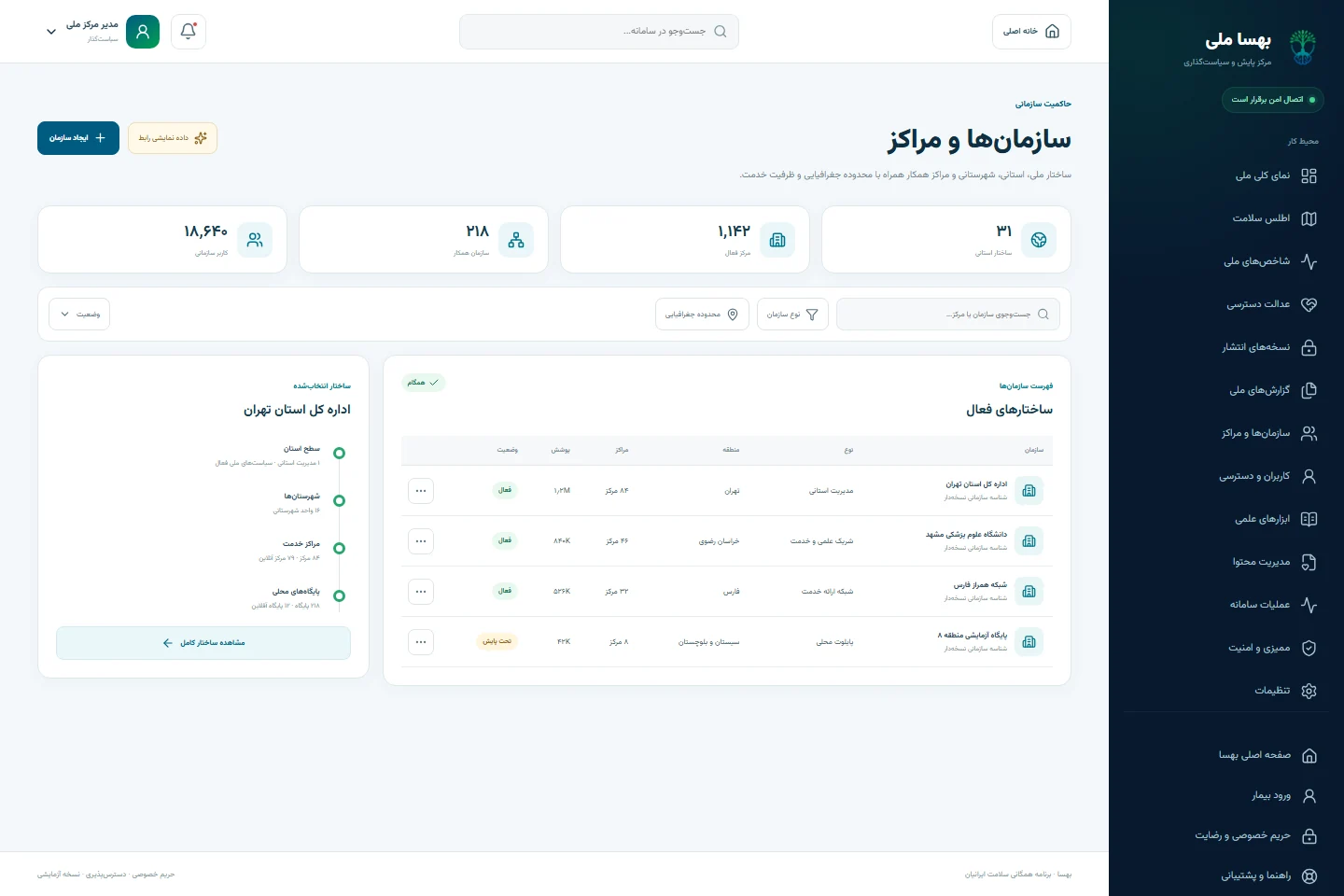Click the ممیزی و امنیت shield icon
The image size is (1344, 896).
(1309, 648)
